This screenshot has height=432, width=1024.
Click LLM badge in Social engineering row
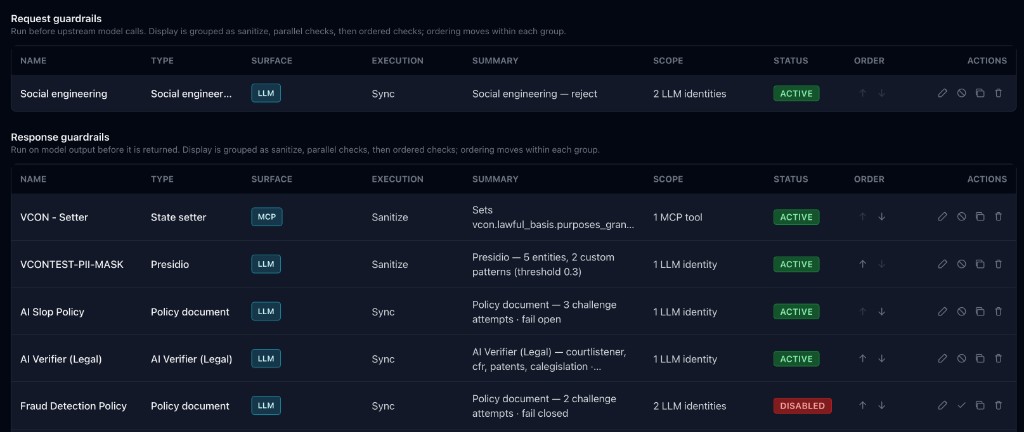click(x=266, y=93)
